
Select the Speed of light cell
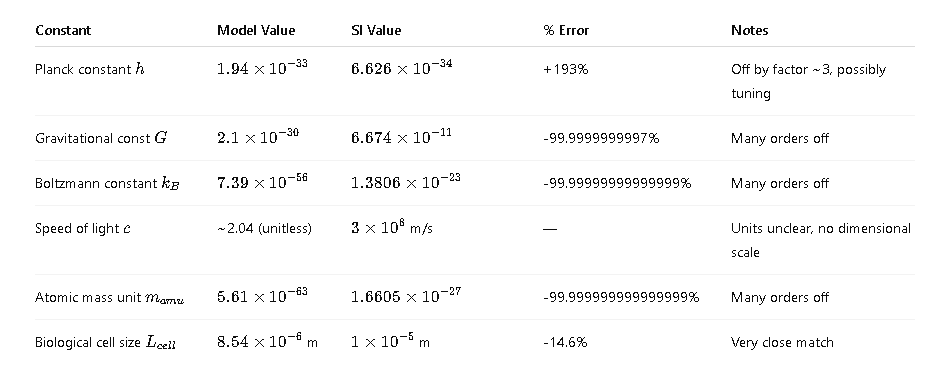(x=83, y=228)
